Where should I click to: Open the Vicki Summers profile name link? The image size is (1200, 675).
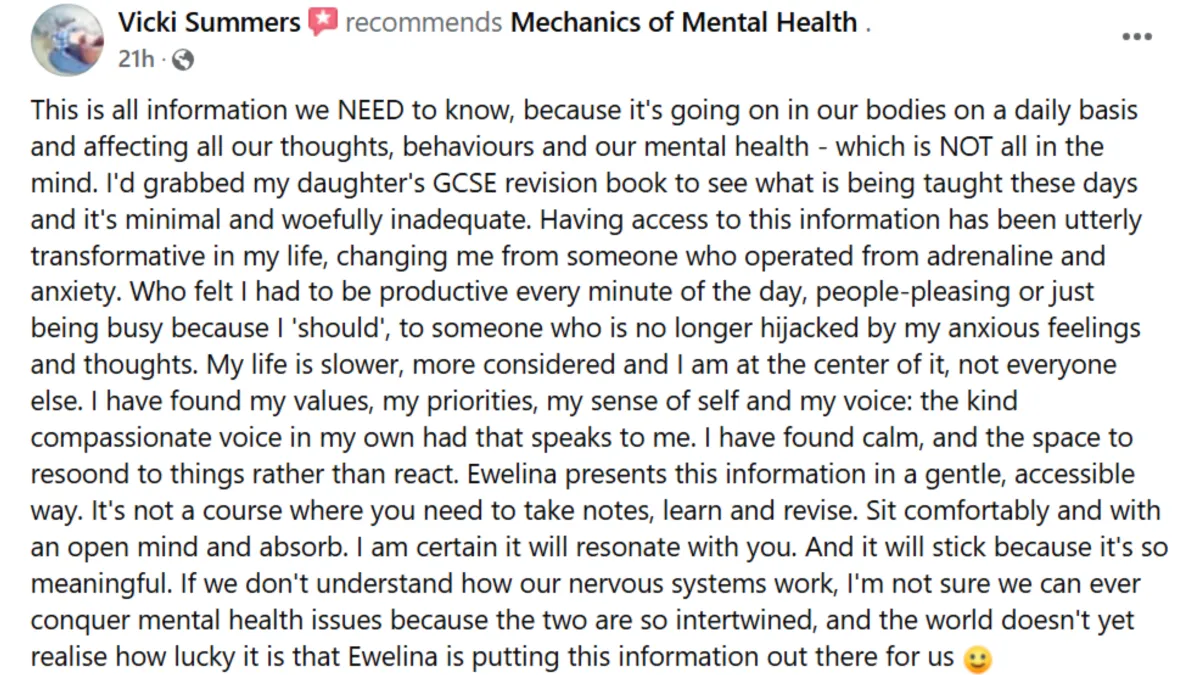(209, 21)
